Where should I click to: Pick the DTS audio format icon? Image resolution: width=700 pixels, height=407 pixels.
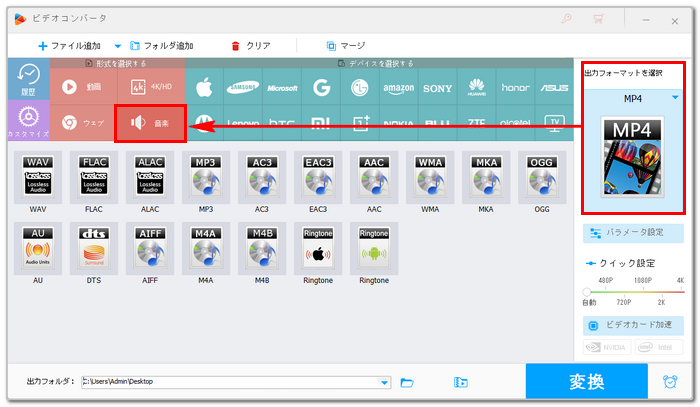point(93,250)
